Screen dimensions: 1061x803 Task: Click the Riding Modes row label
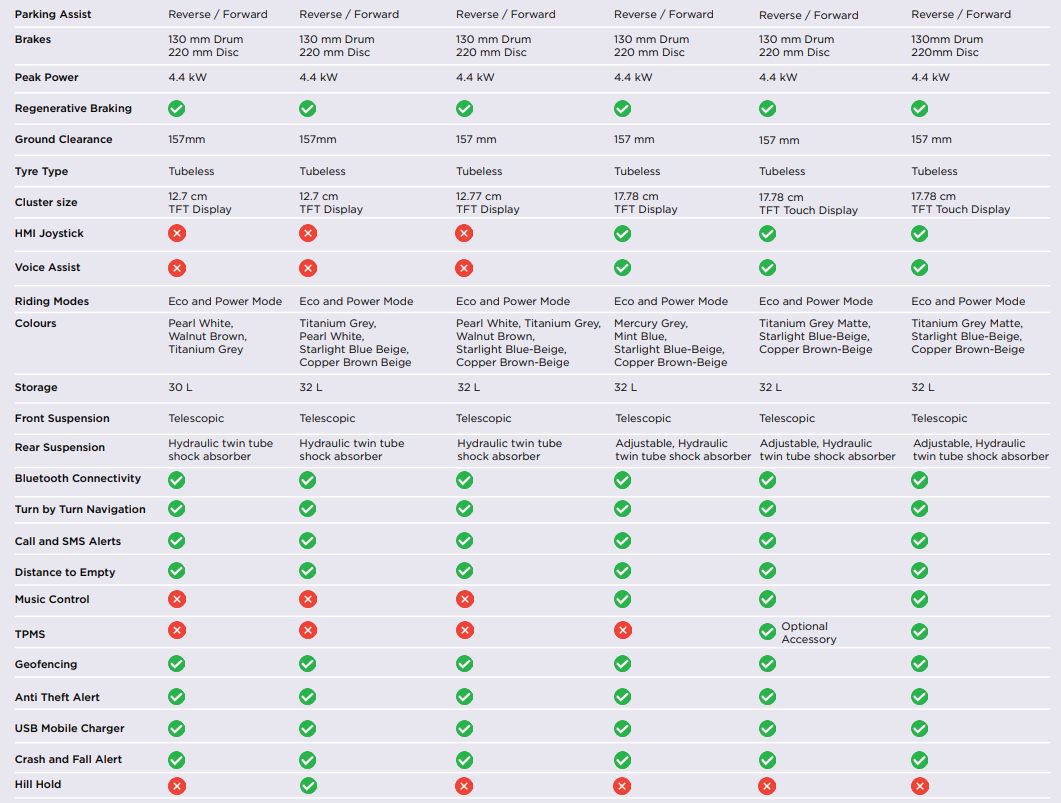(x=52, y=301)
